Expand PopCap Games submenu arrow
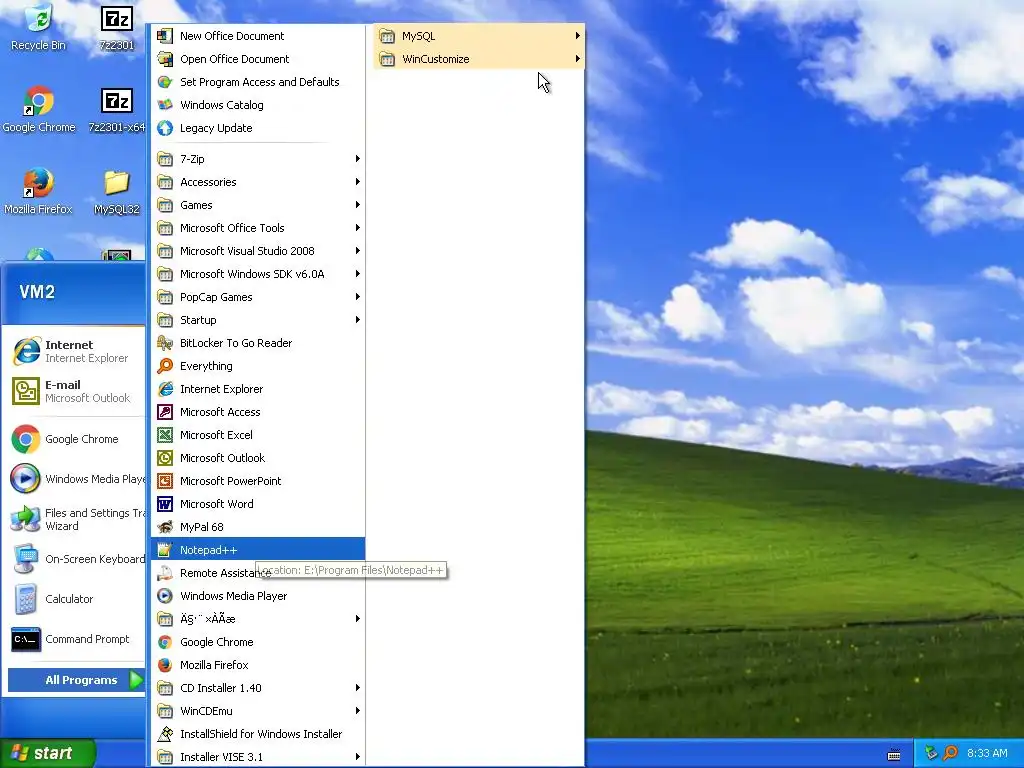Viewport: 1024px width, 768px height. 357,296
